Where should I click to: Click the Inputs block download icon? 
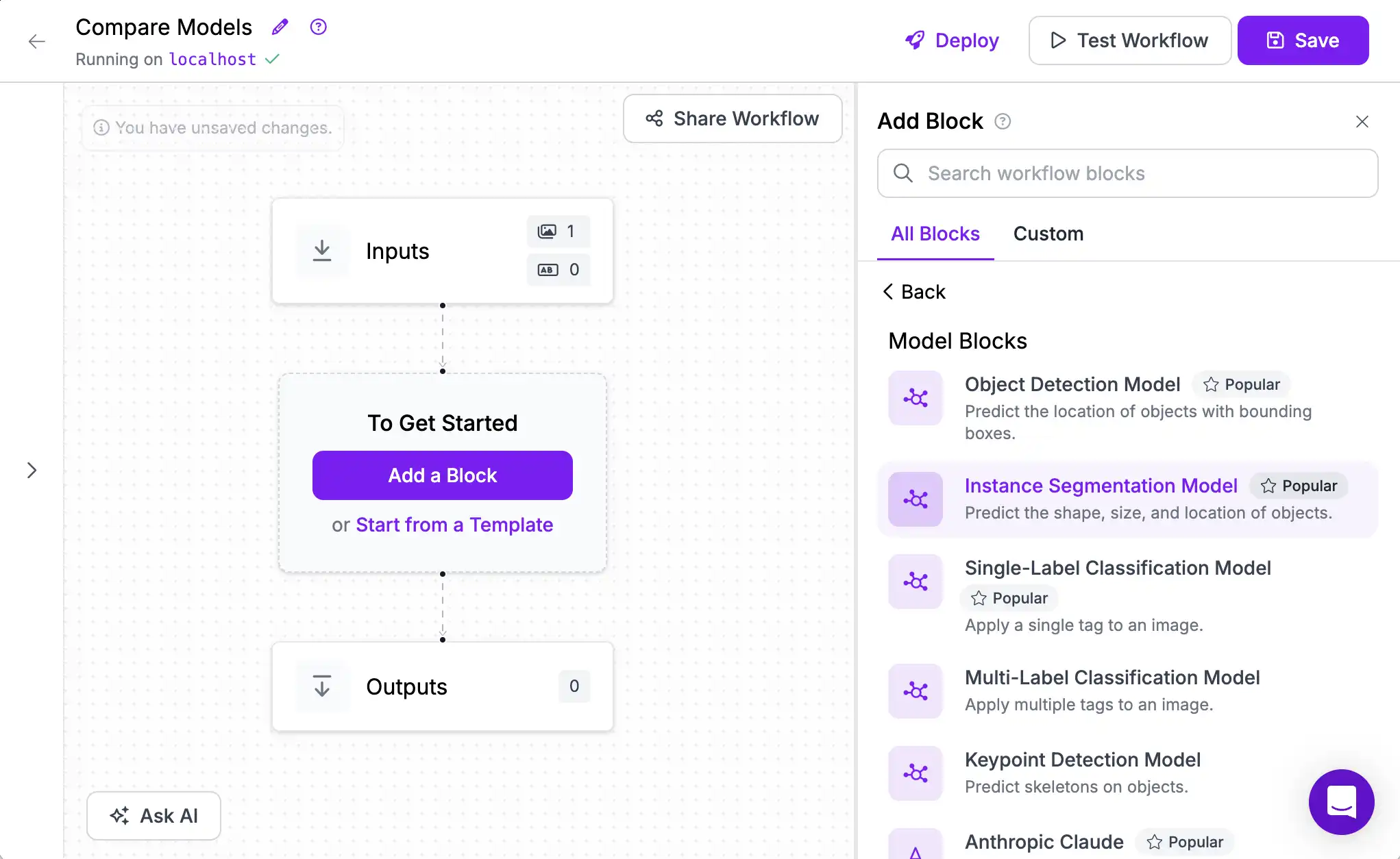pyautogui.click(x=322, y=251)
